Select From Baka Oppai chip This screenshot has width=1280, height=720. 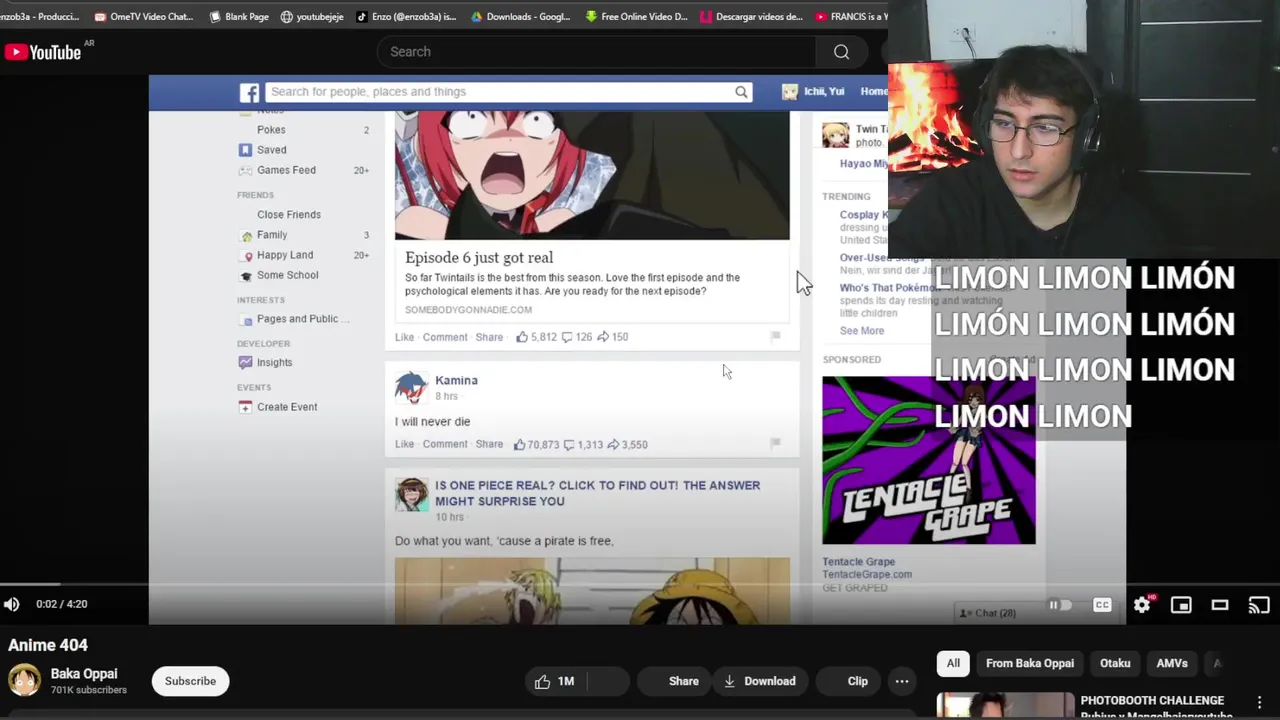click(1030, 663)
